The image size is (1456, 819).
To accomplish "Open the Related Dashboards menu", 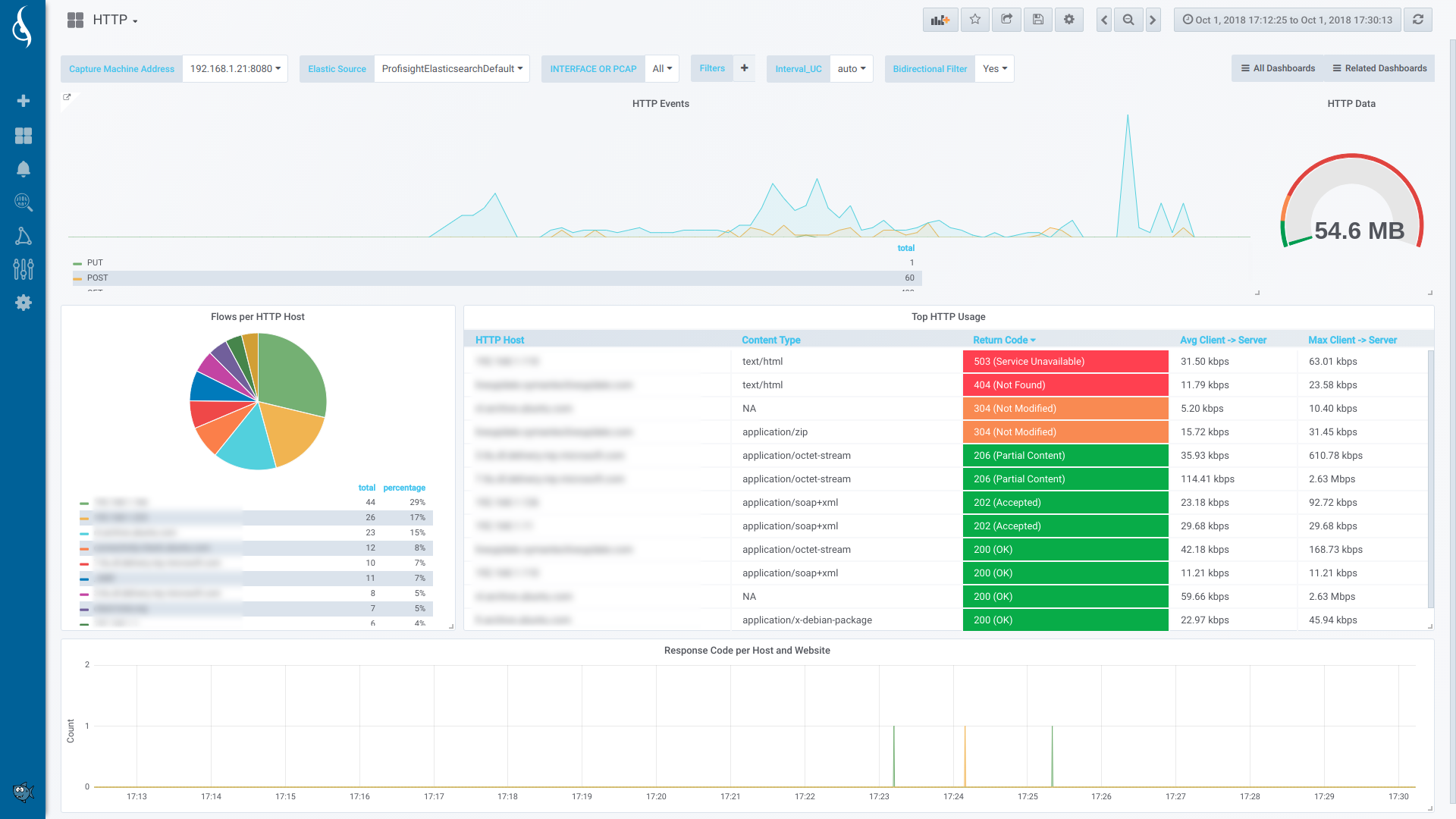I will click(1379, 68).
